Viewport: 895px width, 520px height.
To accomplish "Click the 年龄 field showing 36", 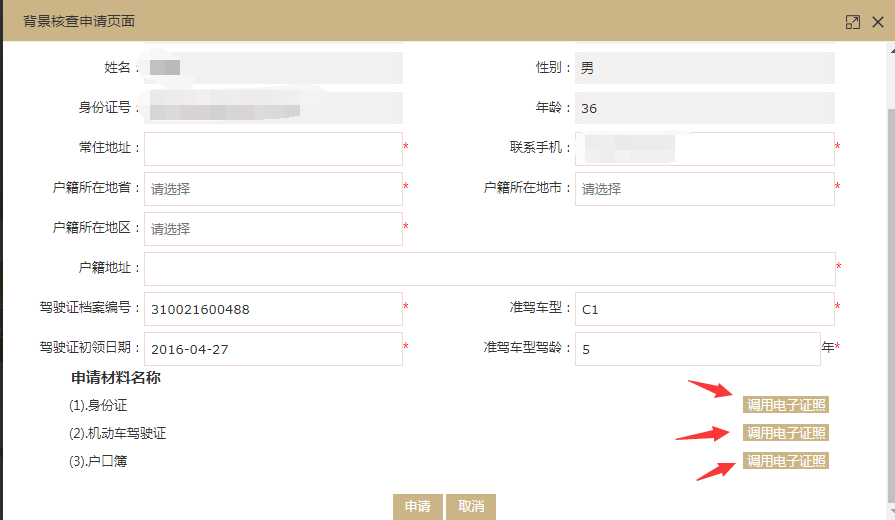I will tap(704, 108).
